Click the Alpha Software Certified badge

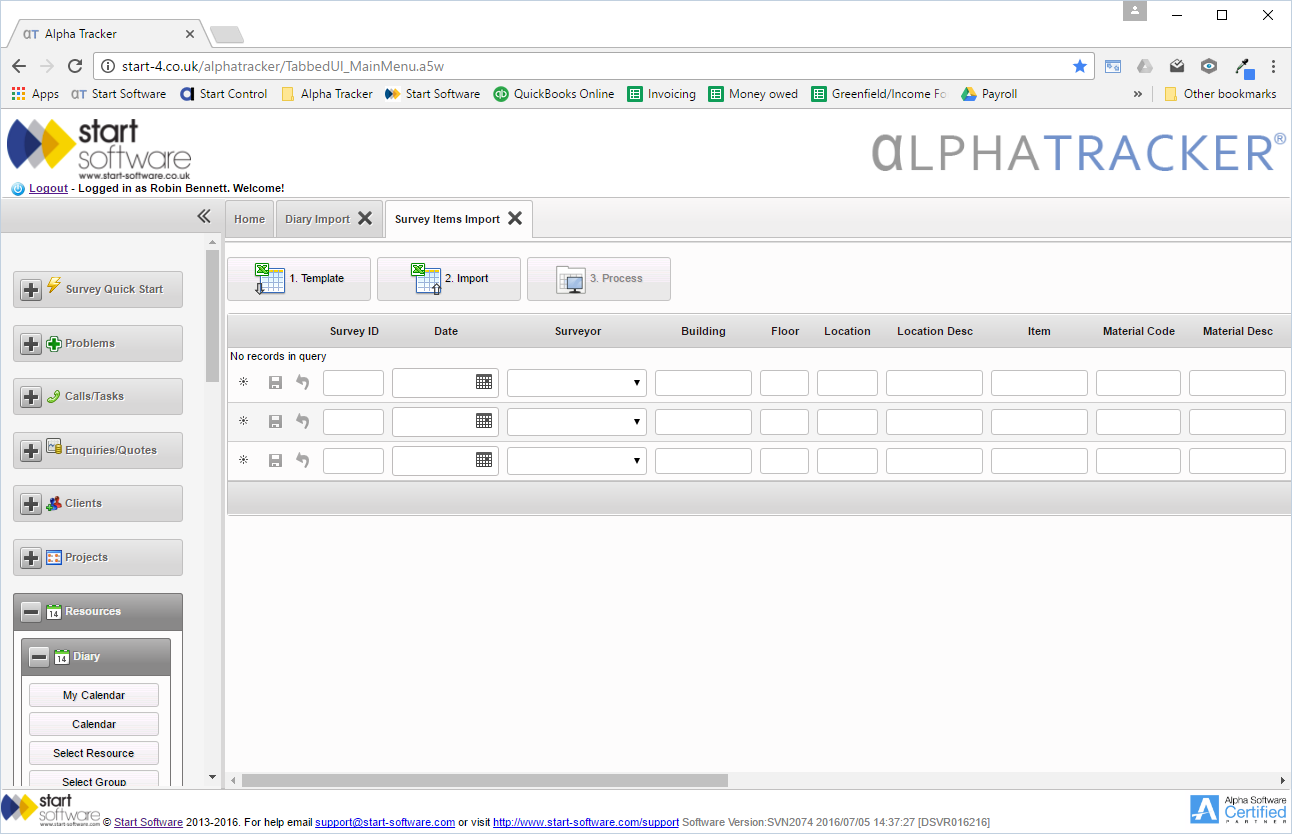coord(1237,808)
